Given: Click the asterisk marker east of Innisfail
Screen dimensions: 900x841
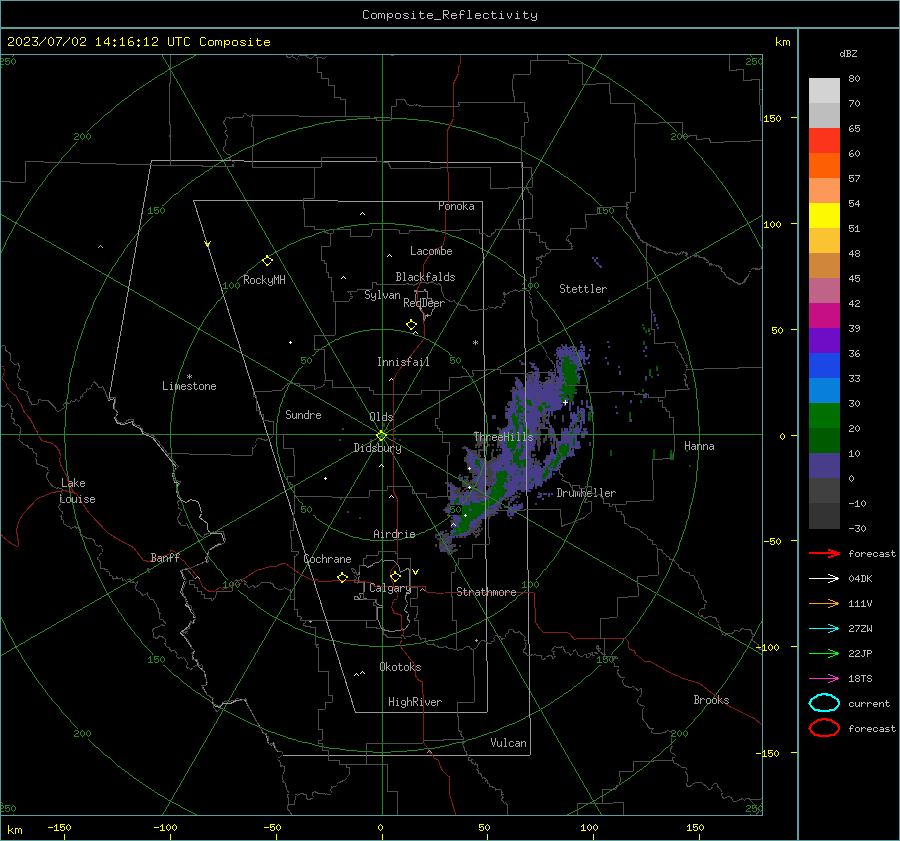Looking at the screenshot, I should coord(475,343).
